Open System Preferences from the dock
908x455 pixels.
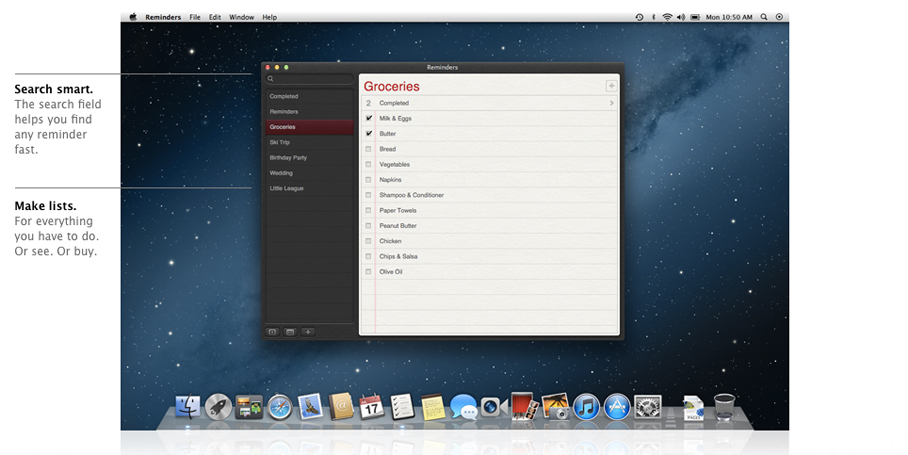coord(647,407)
